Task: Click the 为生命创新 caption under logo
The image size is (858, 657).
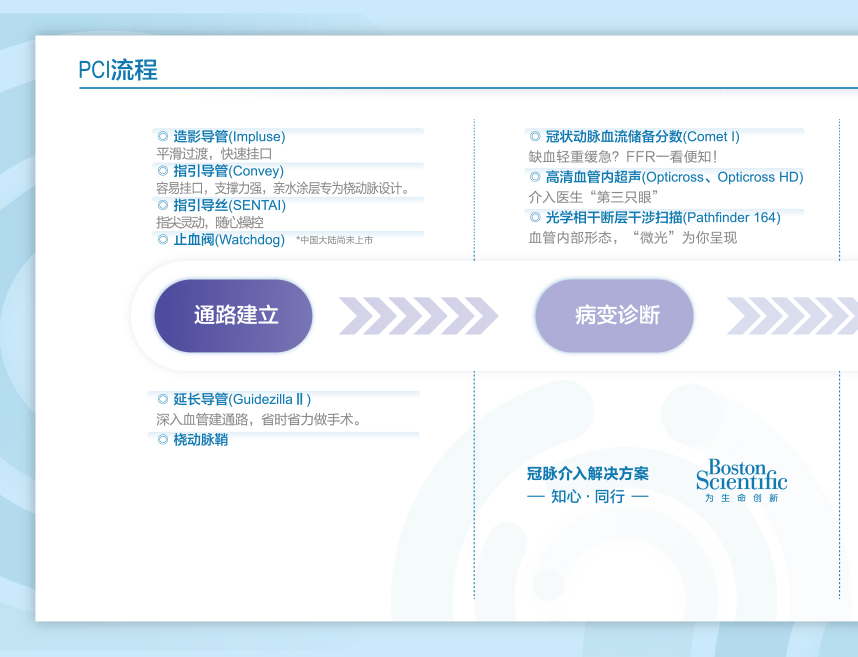Action: [741, 498]
